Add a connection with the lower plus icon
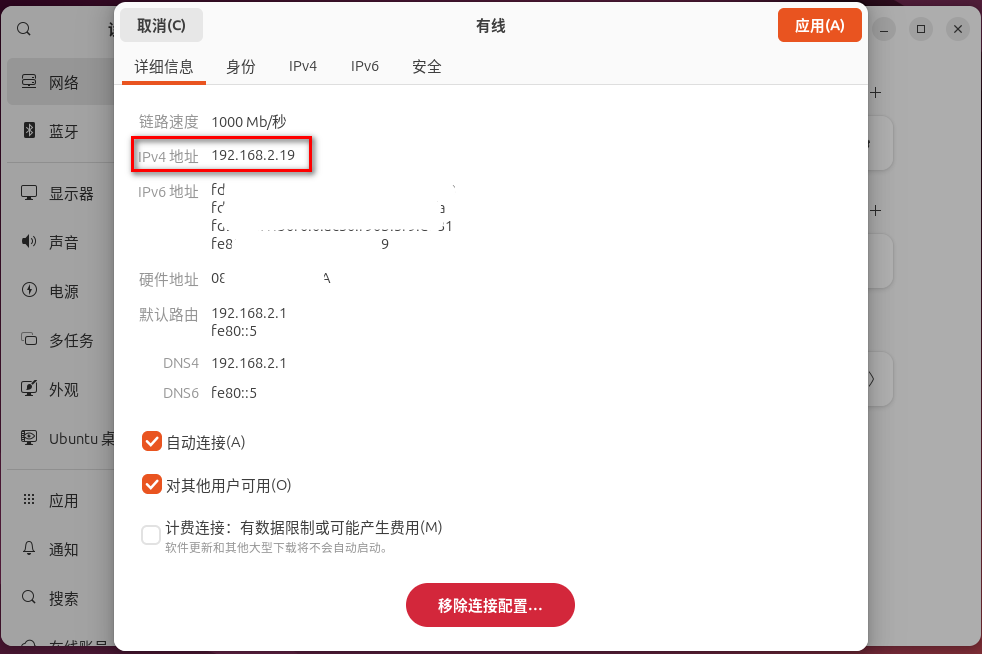This screenshot has height=654, width=982. pyautogui.click(x=876, y=210)
